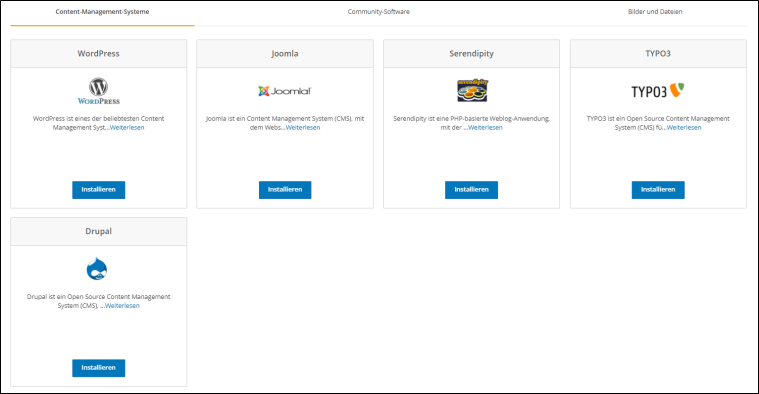Click text 'Serendipity ist eine PHP-basierte Weblog-Anwendung'
Image resolution: width=759 pixels, height=394 pixels.
(x=471, y=119)
